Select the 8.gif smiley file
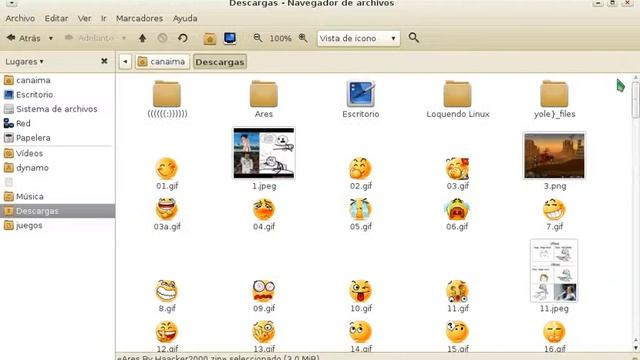This screenshot has height=360, width=640. pyautogui.click(x=167, y=296)
